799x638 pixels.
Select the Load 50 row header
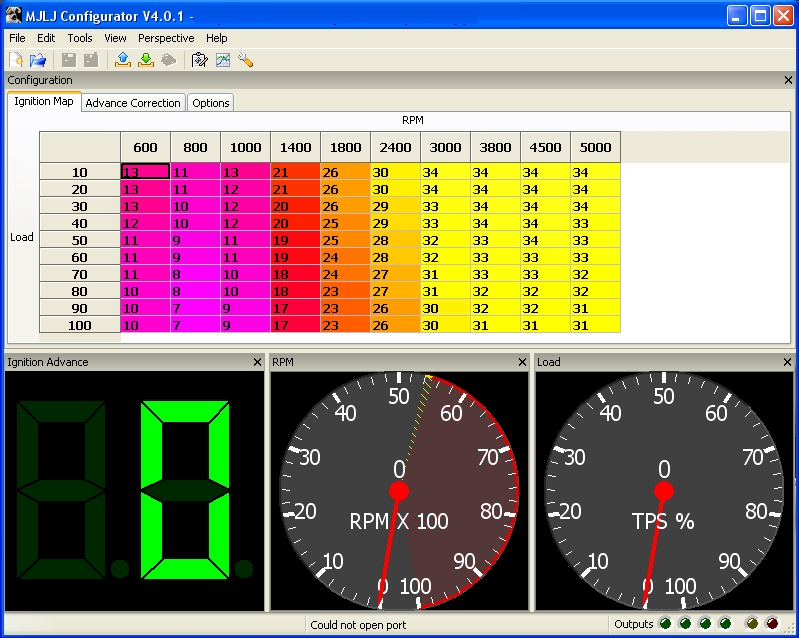click(79, 240)
